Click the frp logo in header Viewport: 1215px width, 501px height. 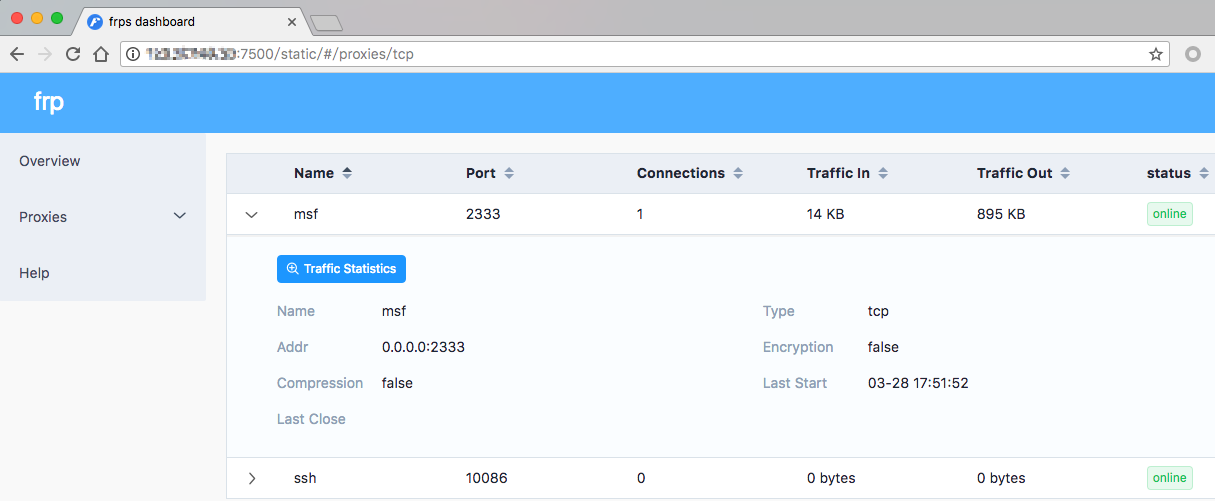pyautogui.click(x=49, y=101)
